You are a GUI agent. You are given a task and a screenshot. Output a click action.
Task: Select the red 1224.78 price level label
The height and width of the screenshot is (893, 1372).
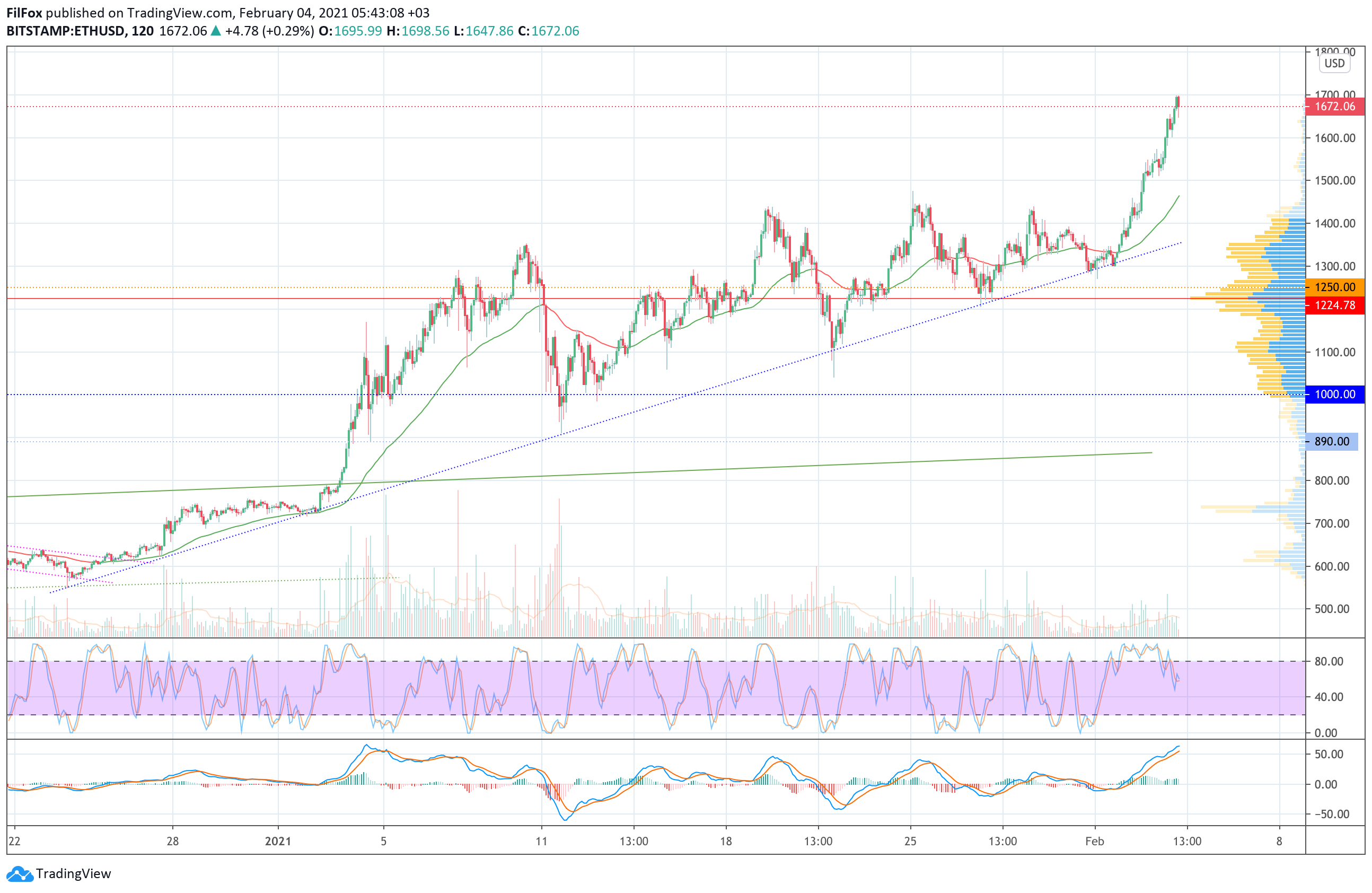[1334, 305]
